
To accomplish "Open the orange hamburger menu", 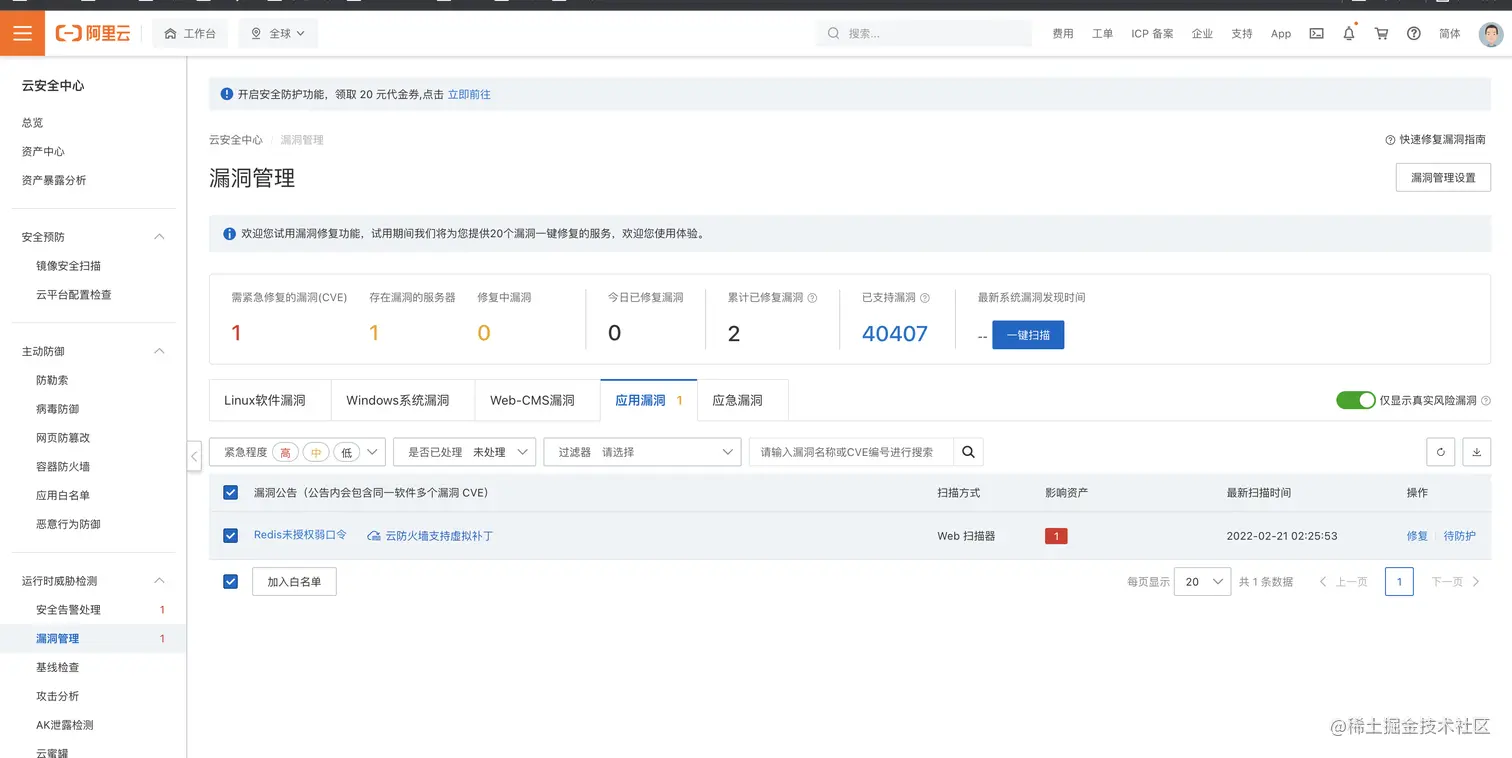I will (x=22, y=33).
